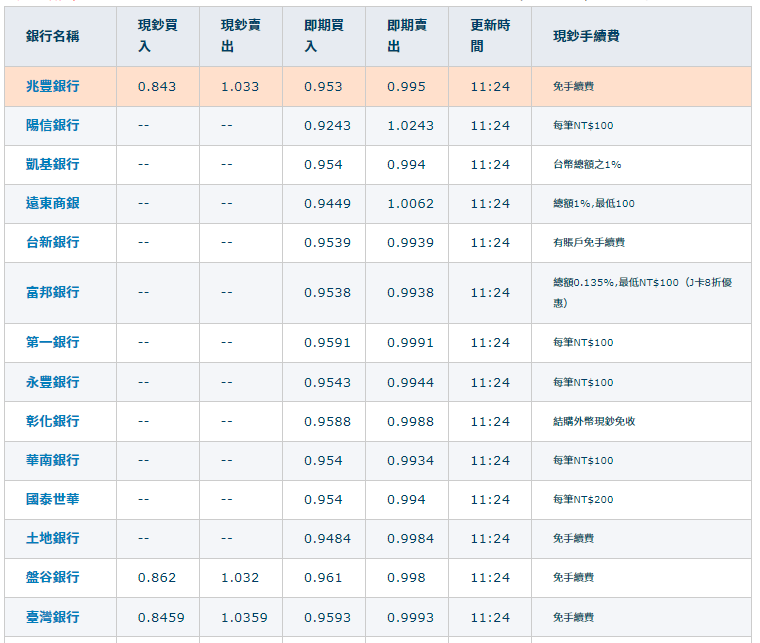
Task: Click the 銀行名稱 column header
Action: tap(53, 36)
